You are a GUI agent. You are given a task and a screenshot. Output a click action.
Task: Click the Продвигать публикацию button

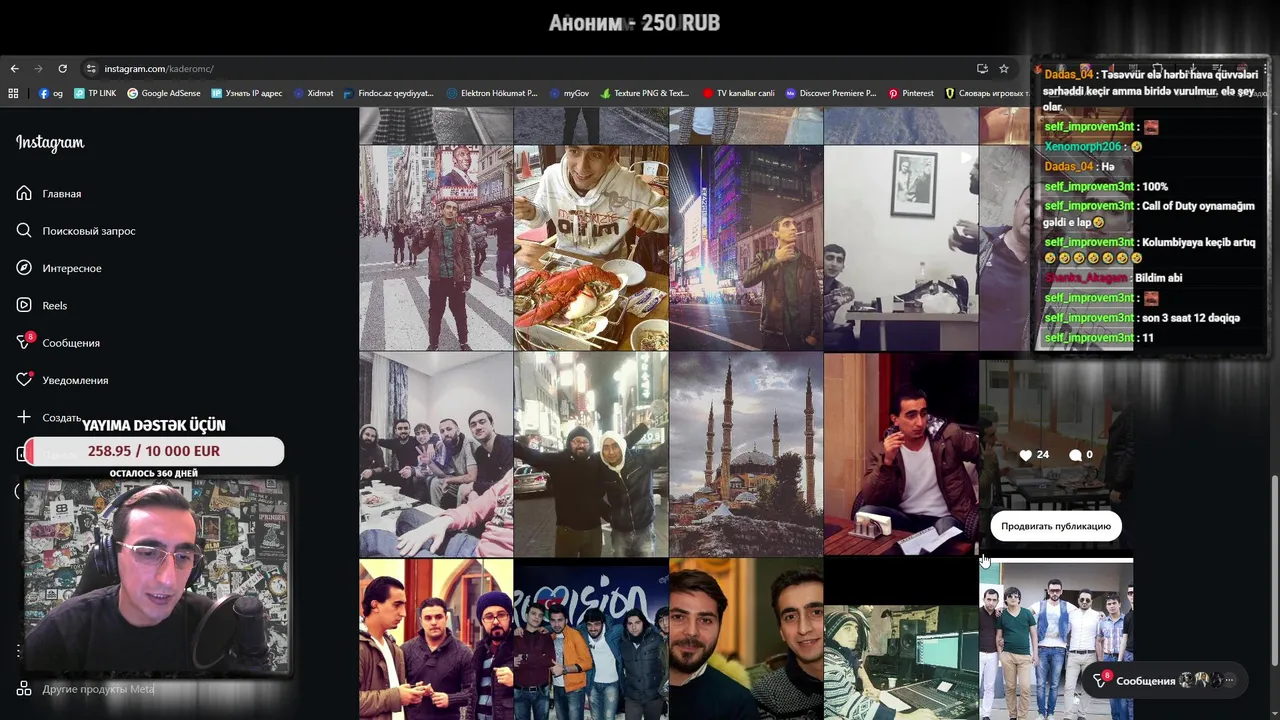point(1056,526)
